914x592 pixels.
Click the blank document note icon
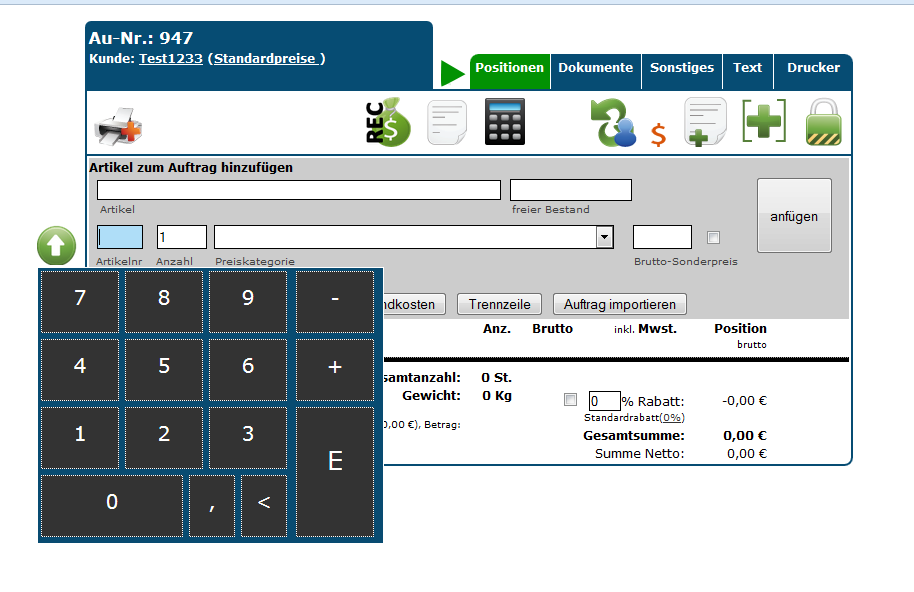pos(447,123)
